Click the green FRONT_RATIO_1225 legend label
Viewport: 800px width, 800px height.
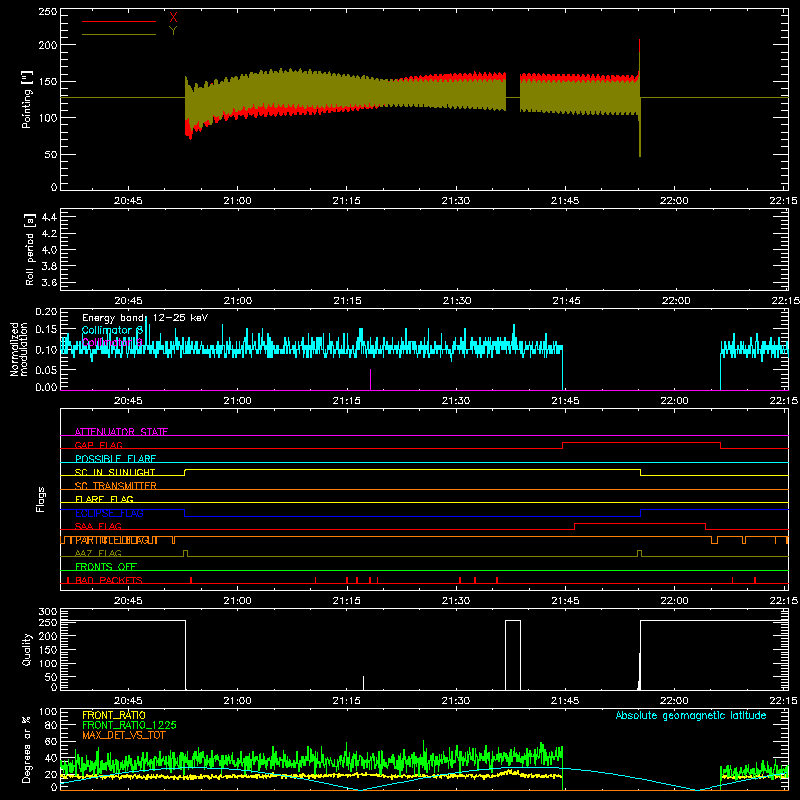click(x=130, y=725)
